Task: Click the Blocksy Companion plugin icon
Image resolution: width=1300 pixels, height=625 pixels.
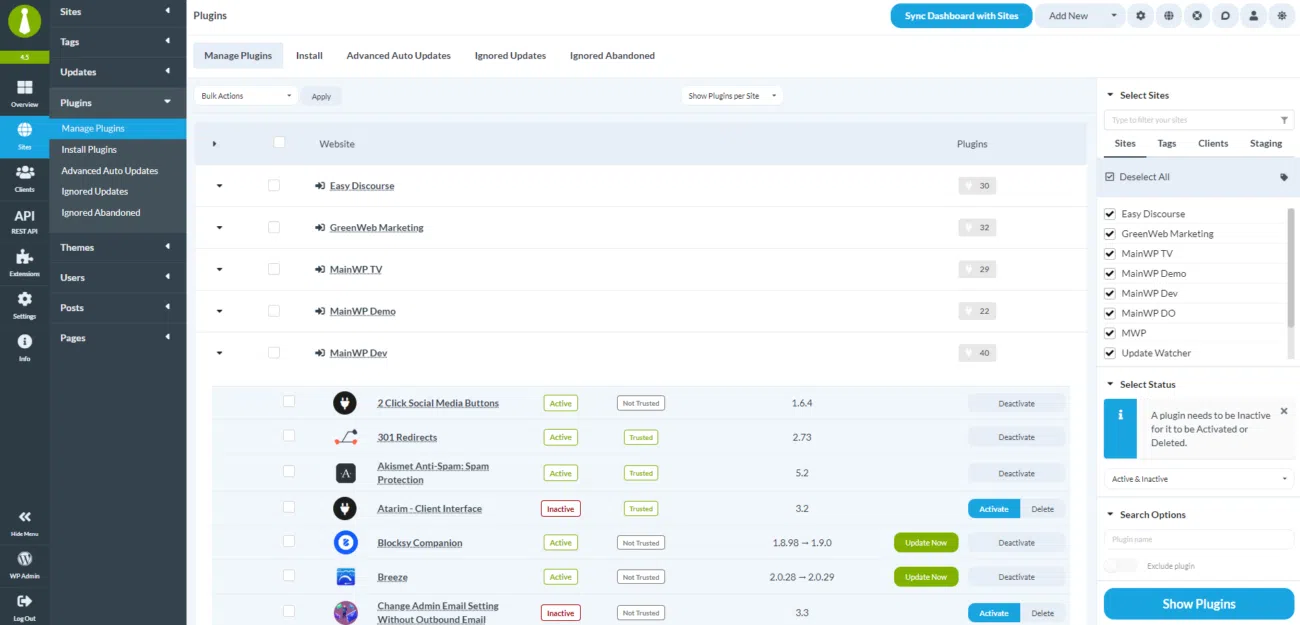Action: tap(345, 542)
